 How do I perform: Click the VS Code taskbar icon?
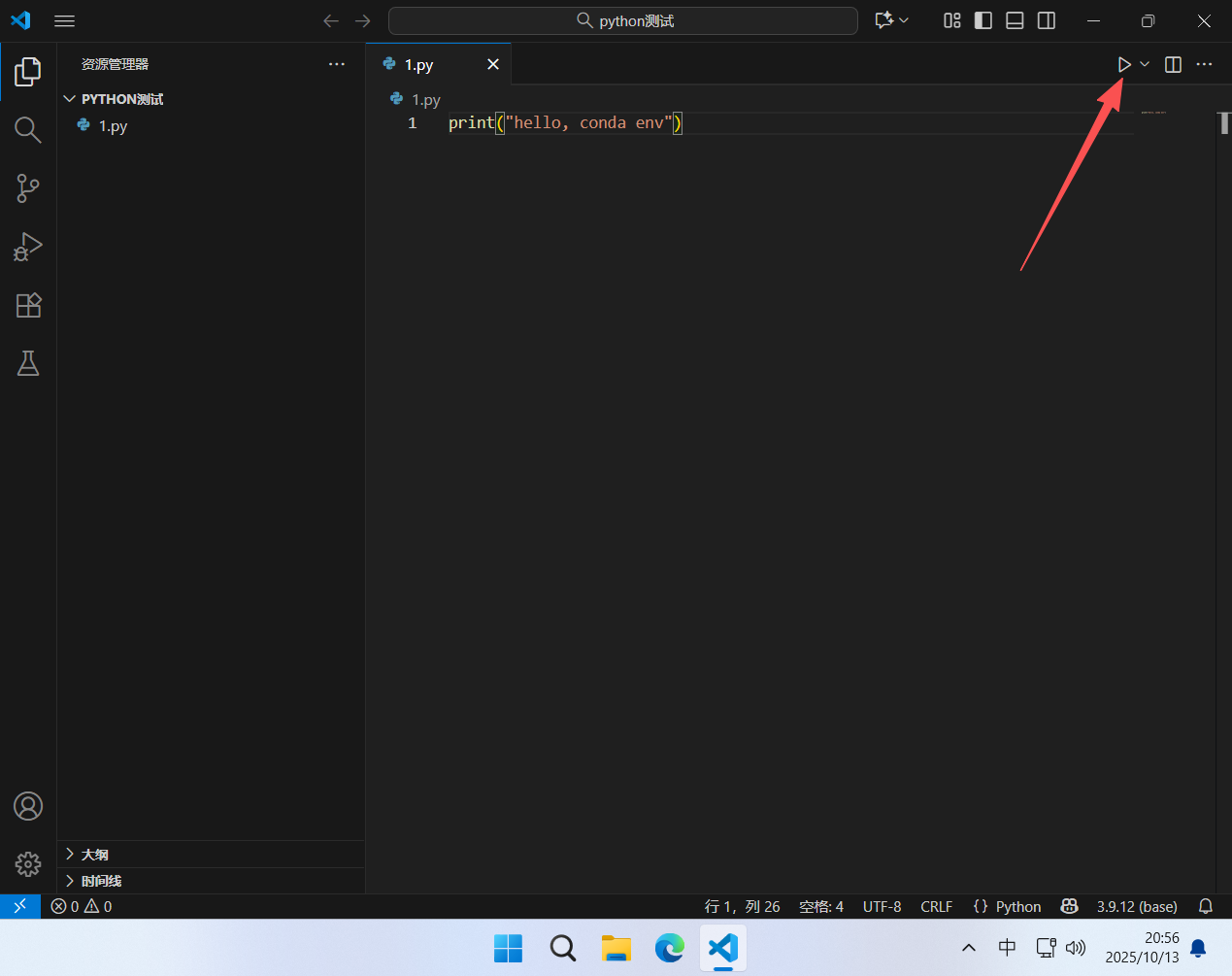[x=723, y=948]
